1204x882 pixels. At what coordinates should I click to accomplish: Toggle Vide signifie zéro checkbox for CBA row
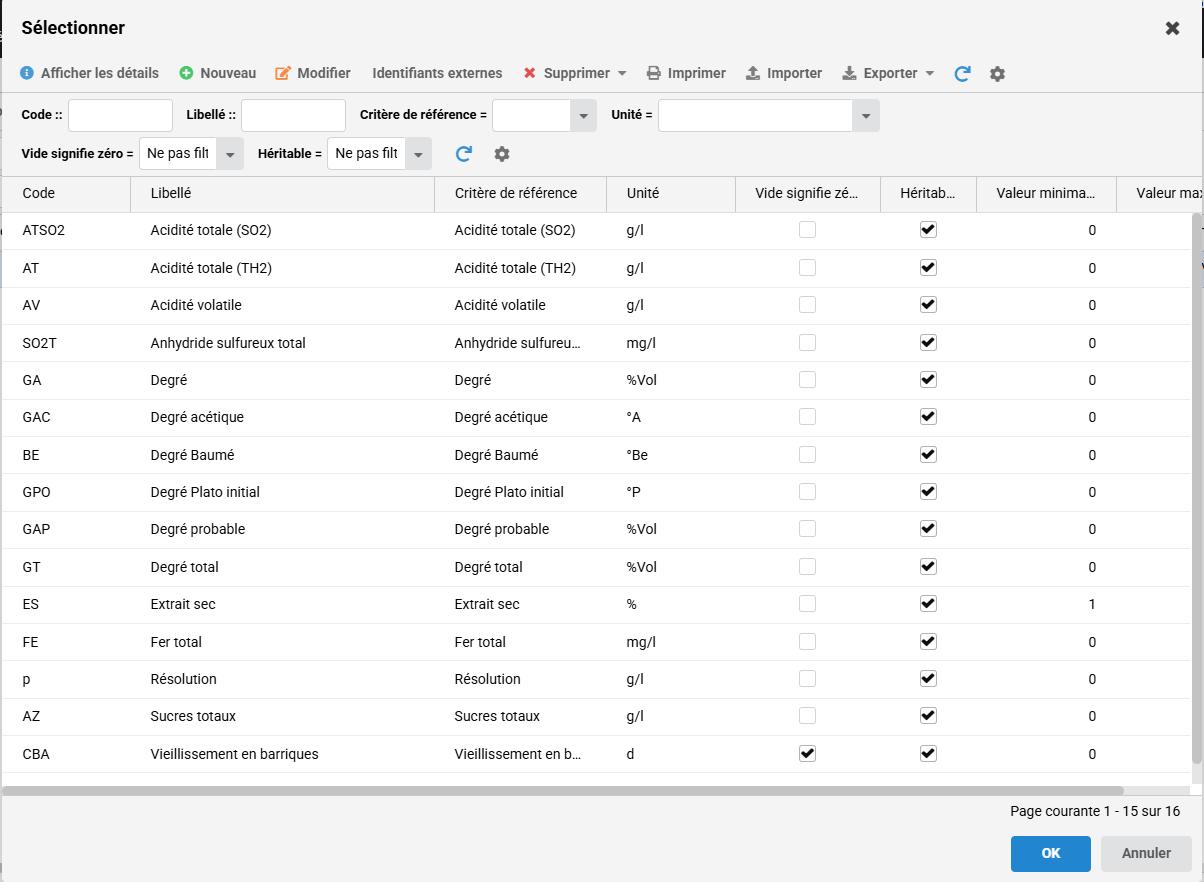(807, 754)
